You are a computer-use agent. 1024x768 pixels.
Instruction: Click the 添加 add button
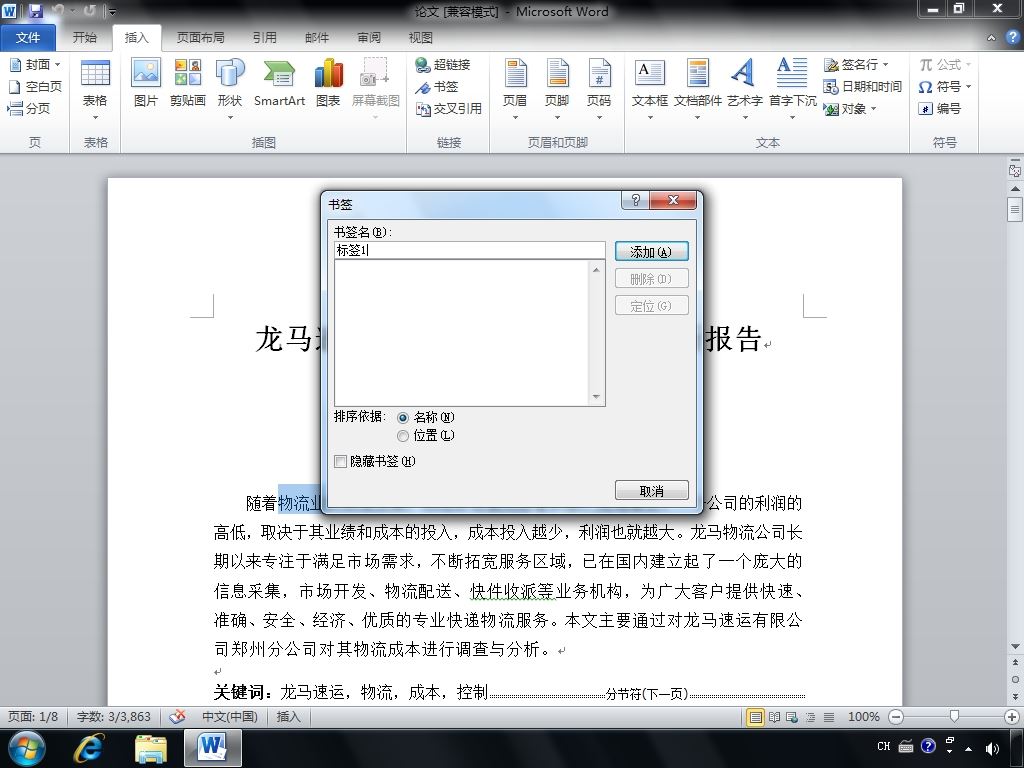(x=651, y=251)
